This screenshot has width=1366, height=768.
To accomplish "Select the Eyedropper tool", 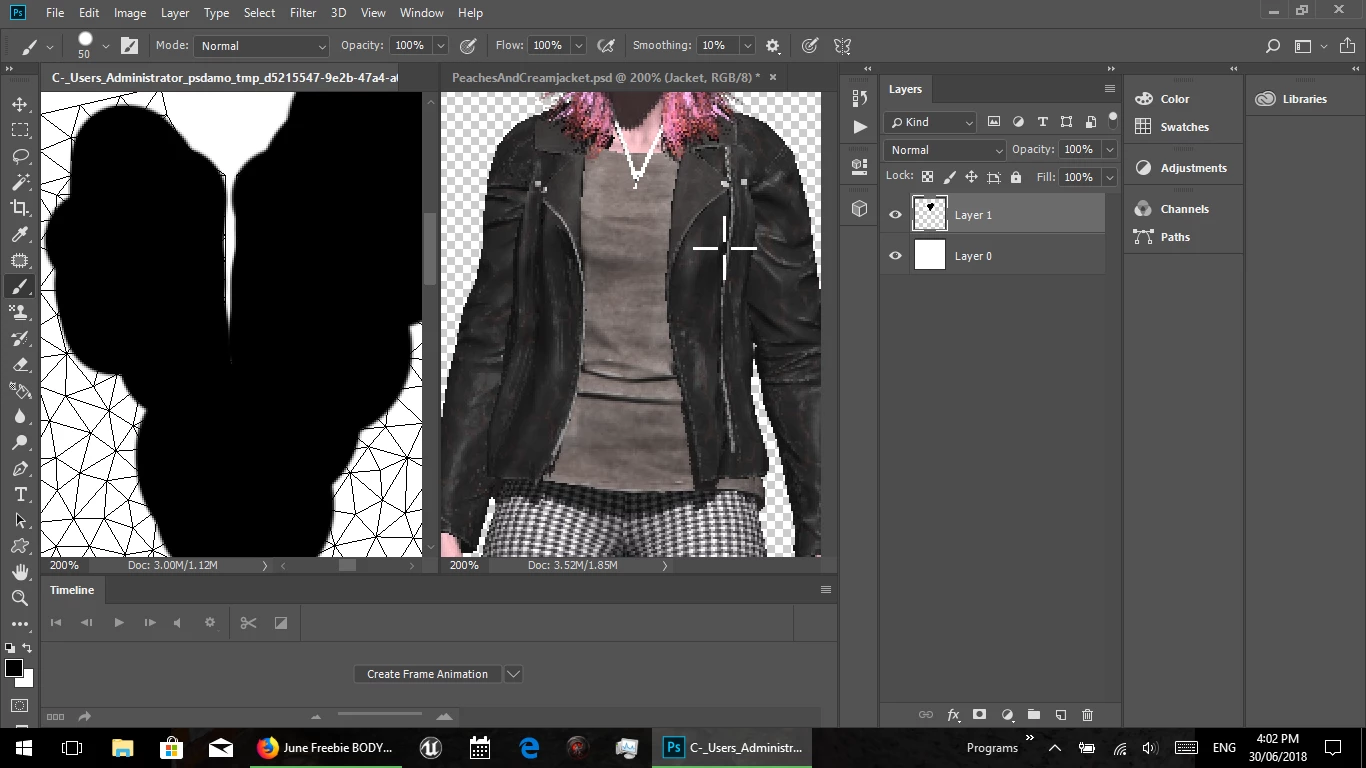I will [x=20, y=234].
